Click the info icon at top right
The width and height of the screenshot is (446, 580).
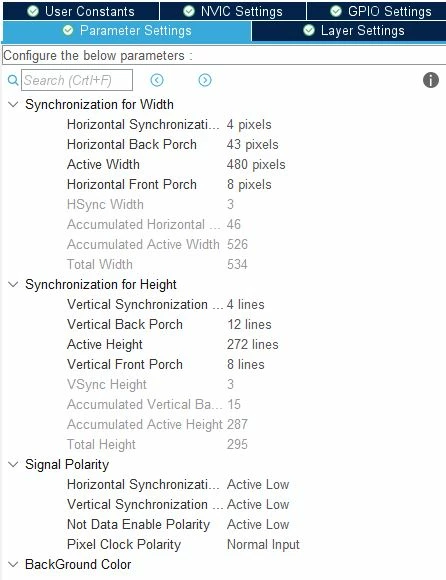point(430,80)
